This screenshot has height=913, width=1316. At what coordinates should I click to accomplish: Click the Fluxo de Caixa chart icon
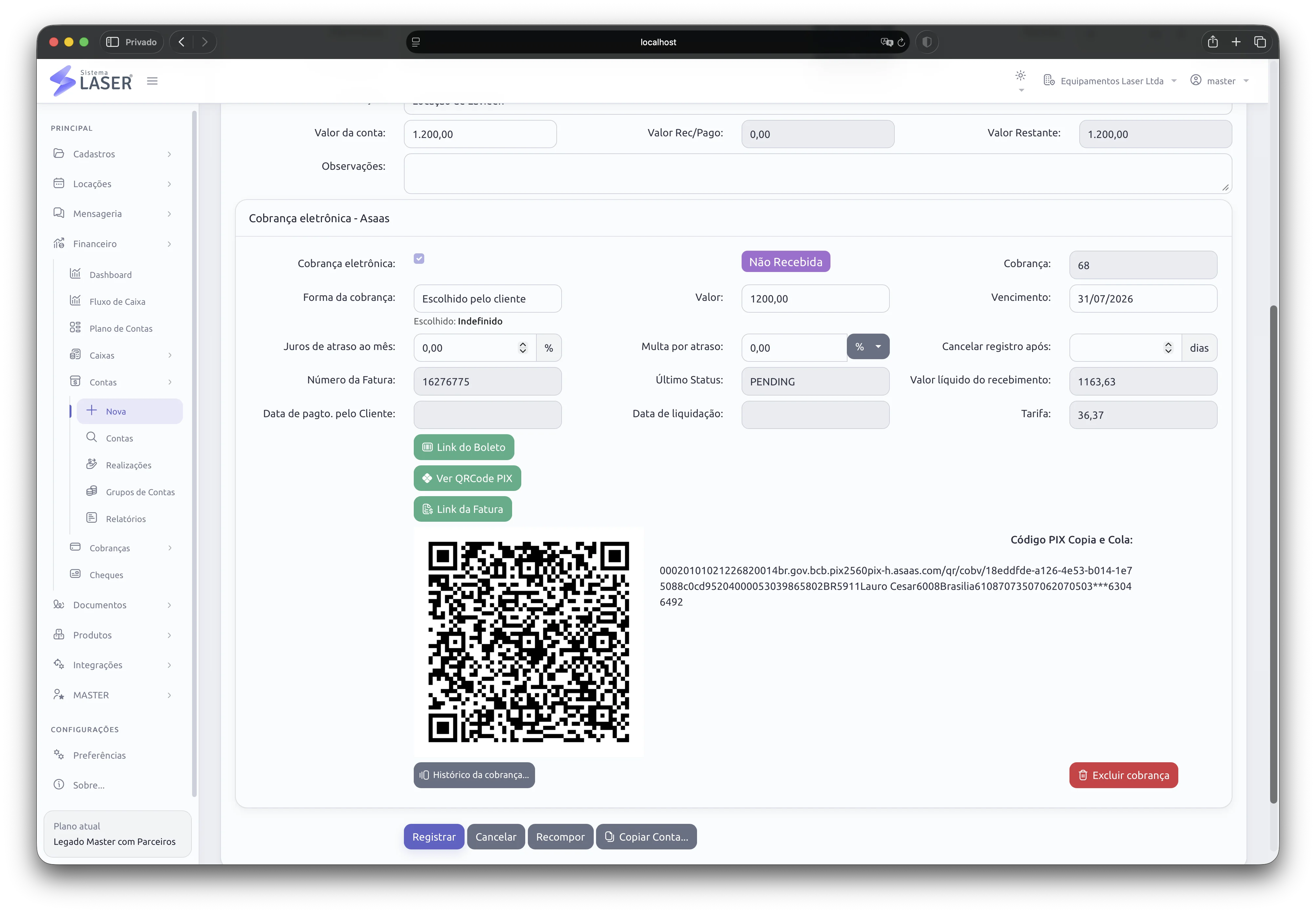point(75,300)
